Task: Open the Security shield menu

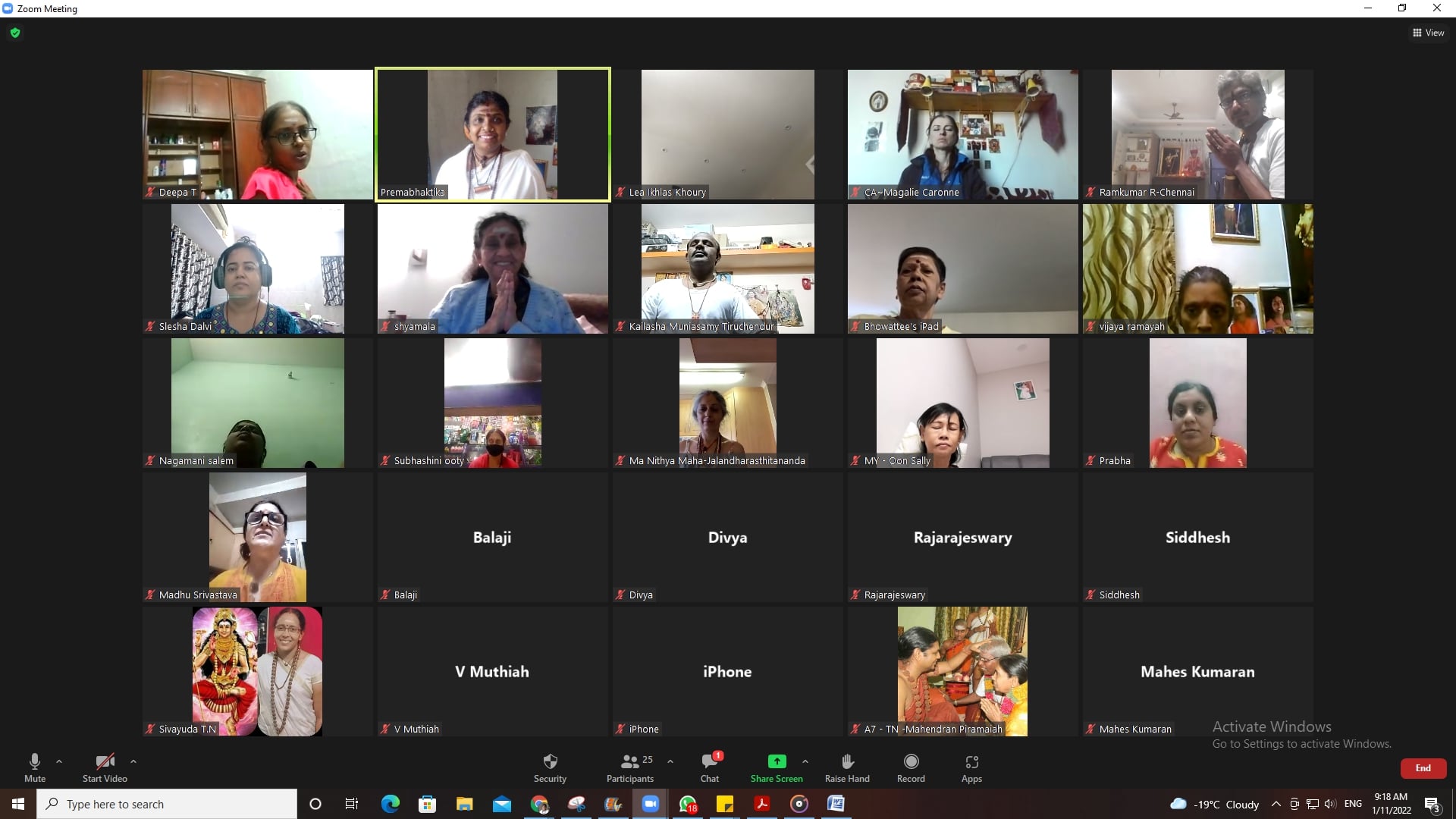Action: (x=550, y=761)
